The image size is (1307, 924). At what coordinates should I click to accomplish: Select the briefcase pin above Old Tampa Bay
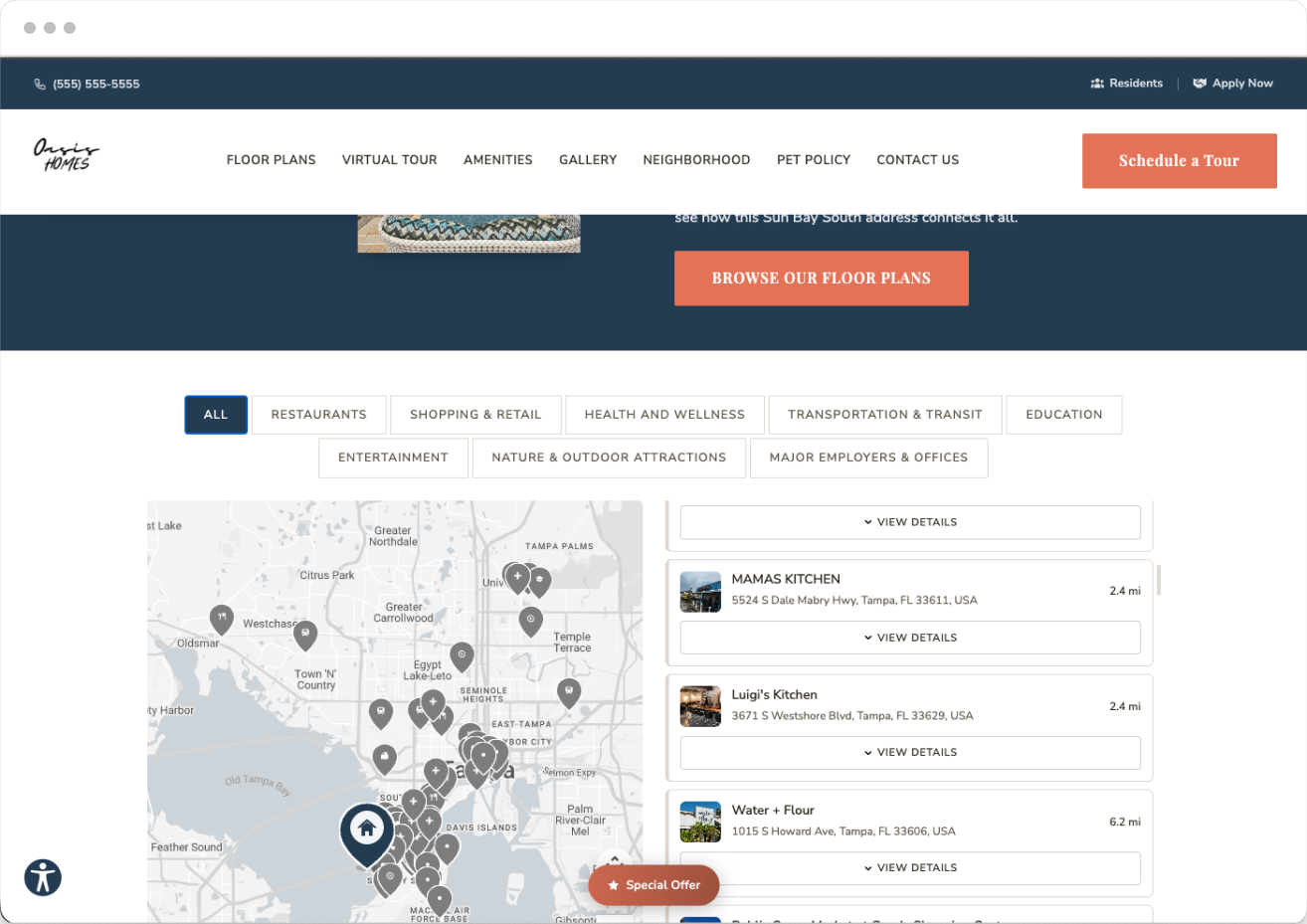tap(384, 759)
